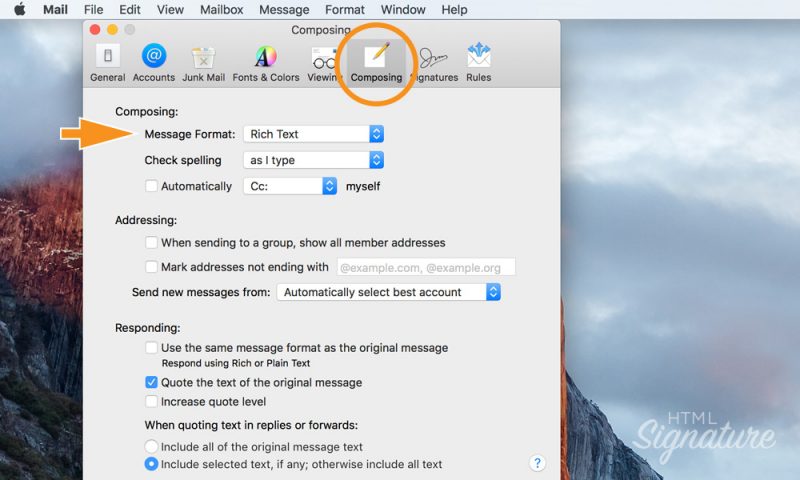Select Include all of the original message text
The height and width of the screenshot is (480, 800).
151,446
